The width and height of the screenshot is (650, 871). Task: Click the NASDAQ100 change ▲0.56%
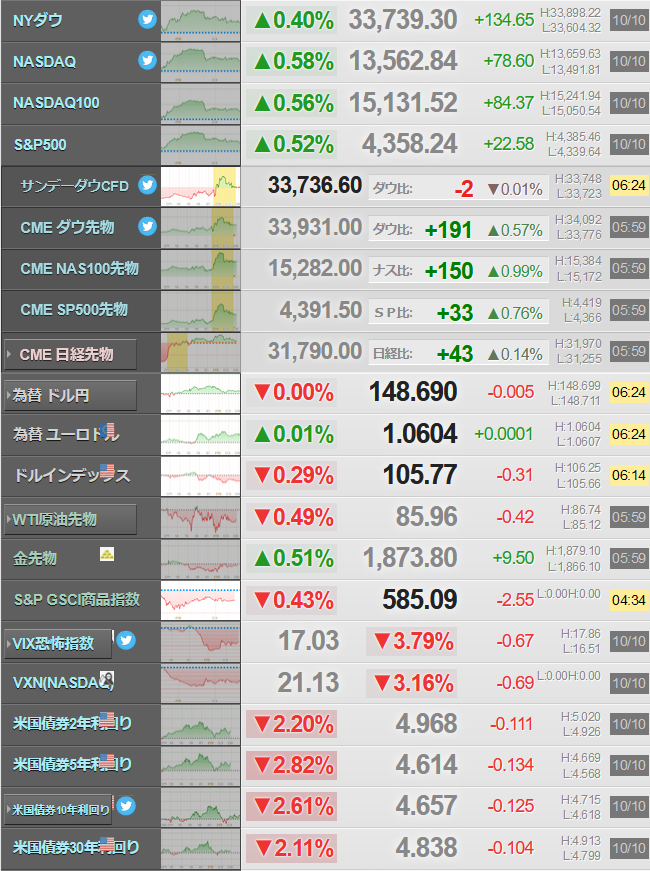(293, 103)
